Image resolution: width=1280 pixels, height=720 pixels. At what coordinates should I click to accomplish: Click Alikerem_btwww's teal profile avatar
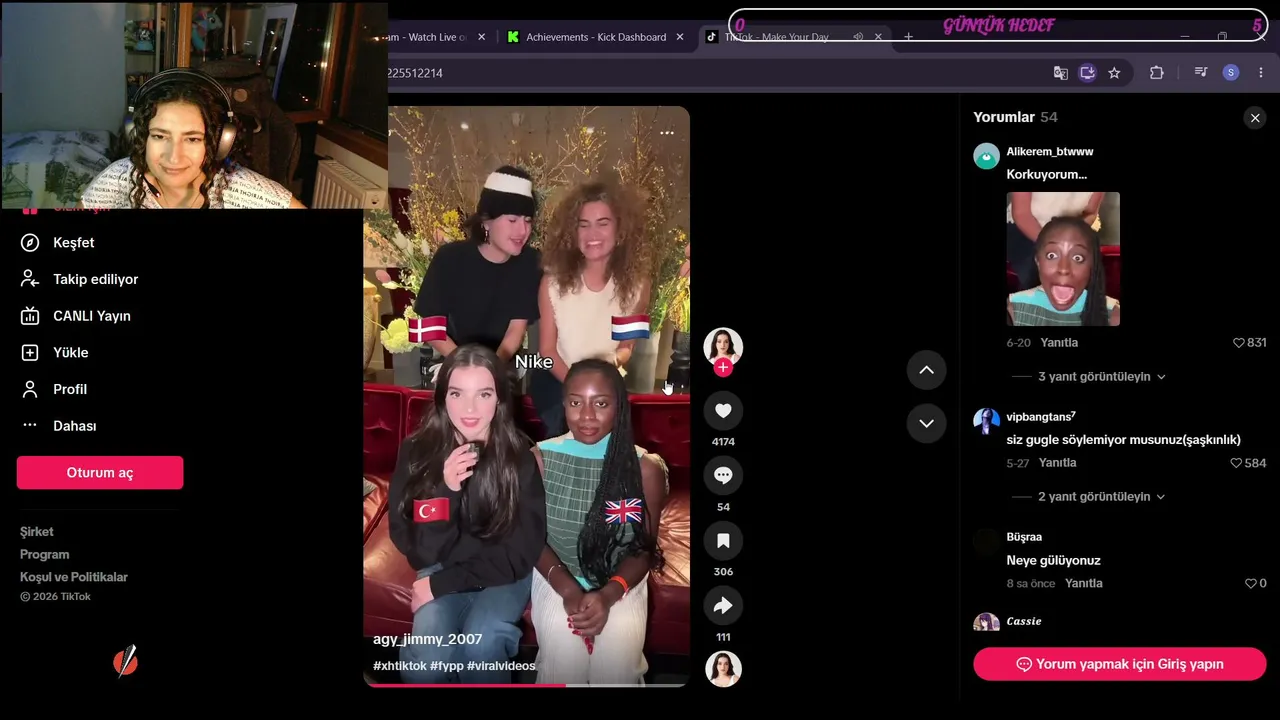tap(987, 156)
